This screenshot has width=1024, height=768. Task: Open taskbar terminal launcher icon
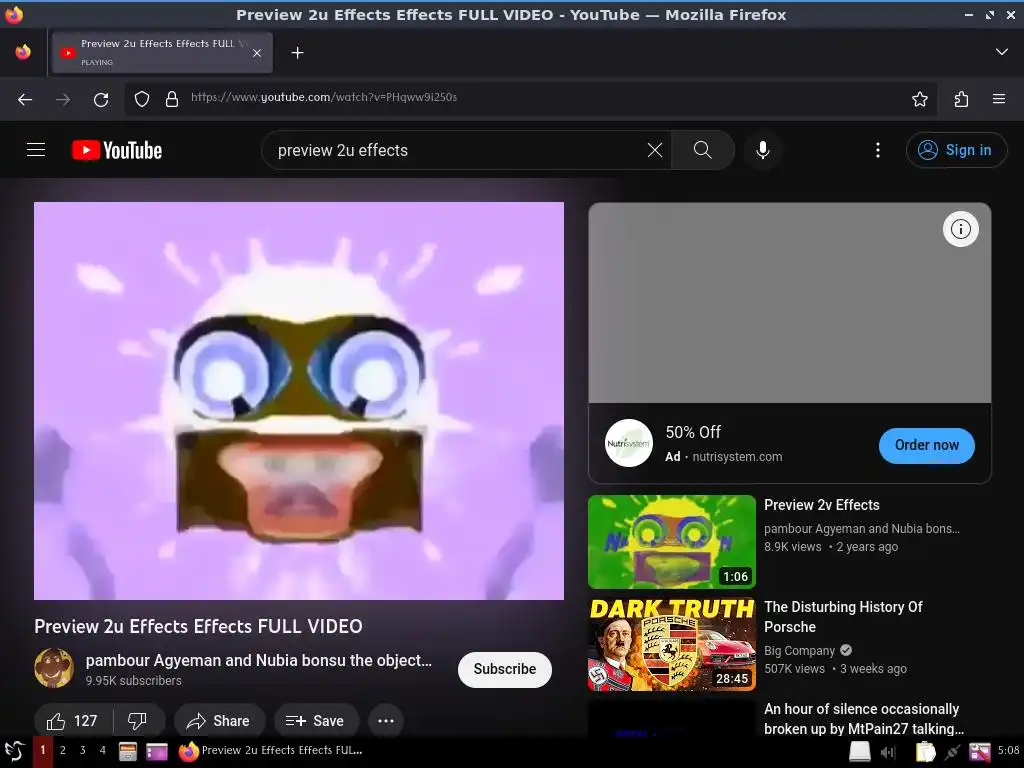coord(157,752)
